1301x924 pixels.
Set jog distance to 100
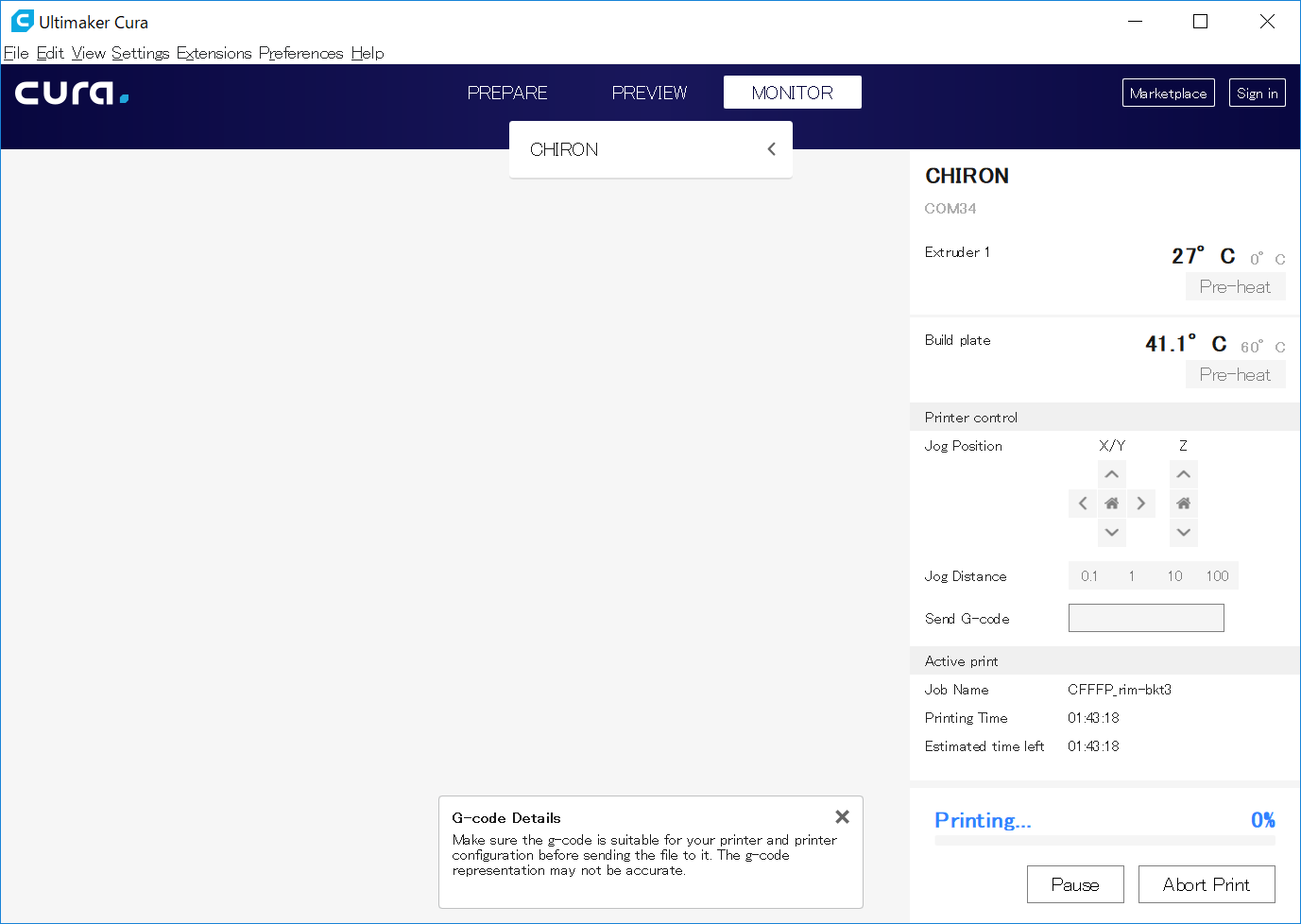[x=1217, y=576]
